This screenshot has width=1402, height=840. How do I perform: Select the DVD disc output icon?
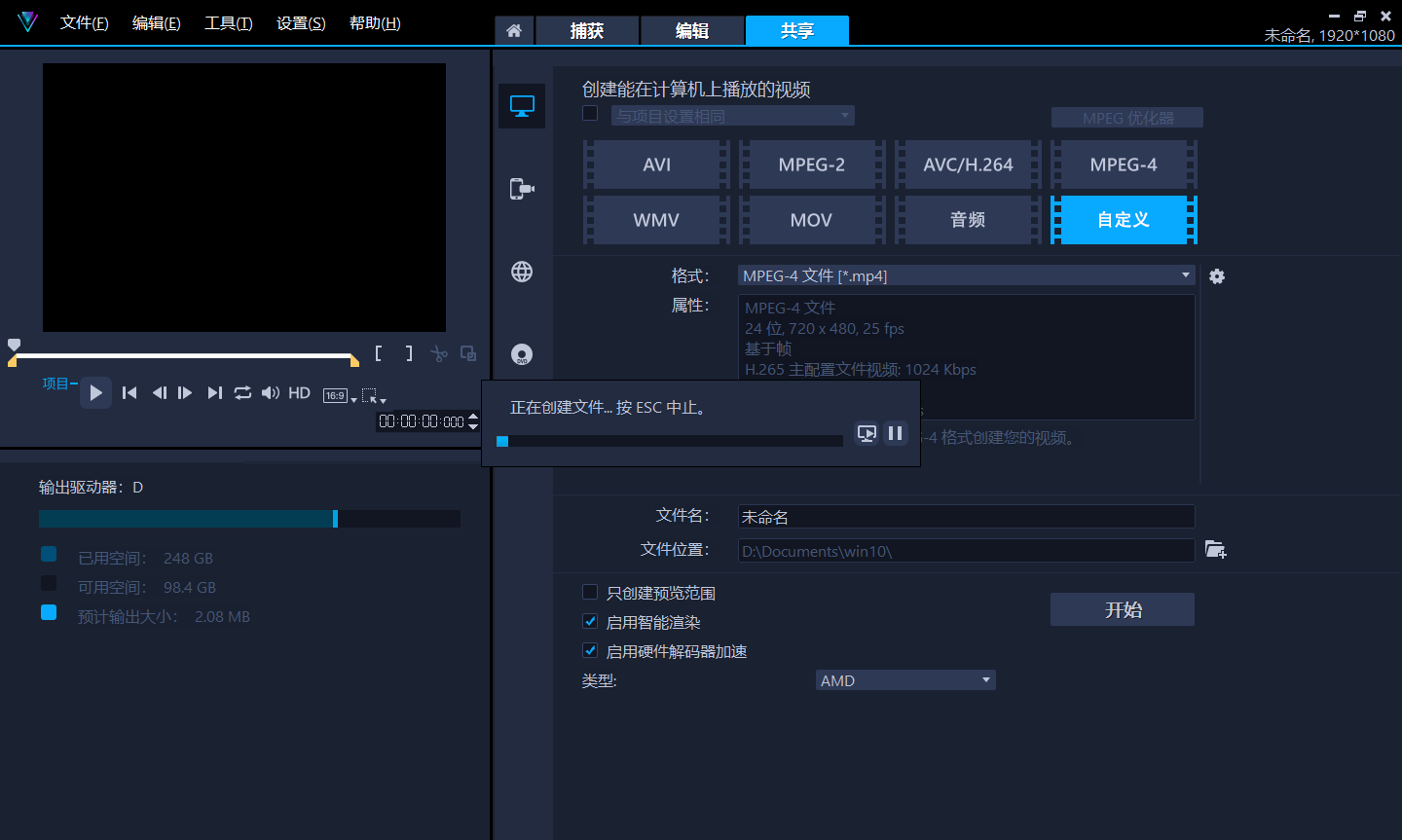522,354
